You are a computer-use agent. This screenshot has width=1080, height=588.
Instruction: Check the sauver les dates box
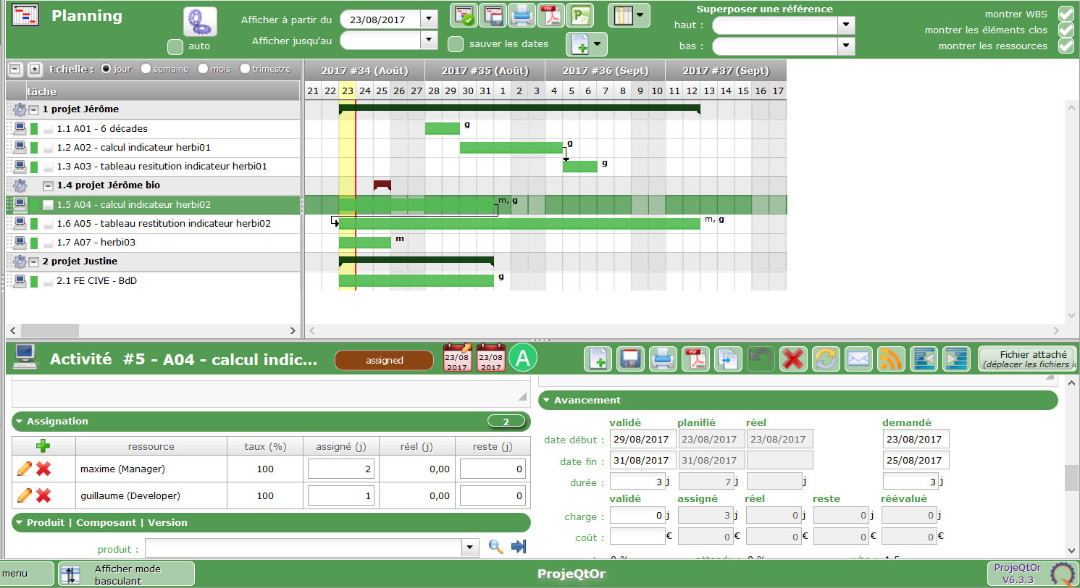coord(456,44)
